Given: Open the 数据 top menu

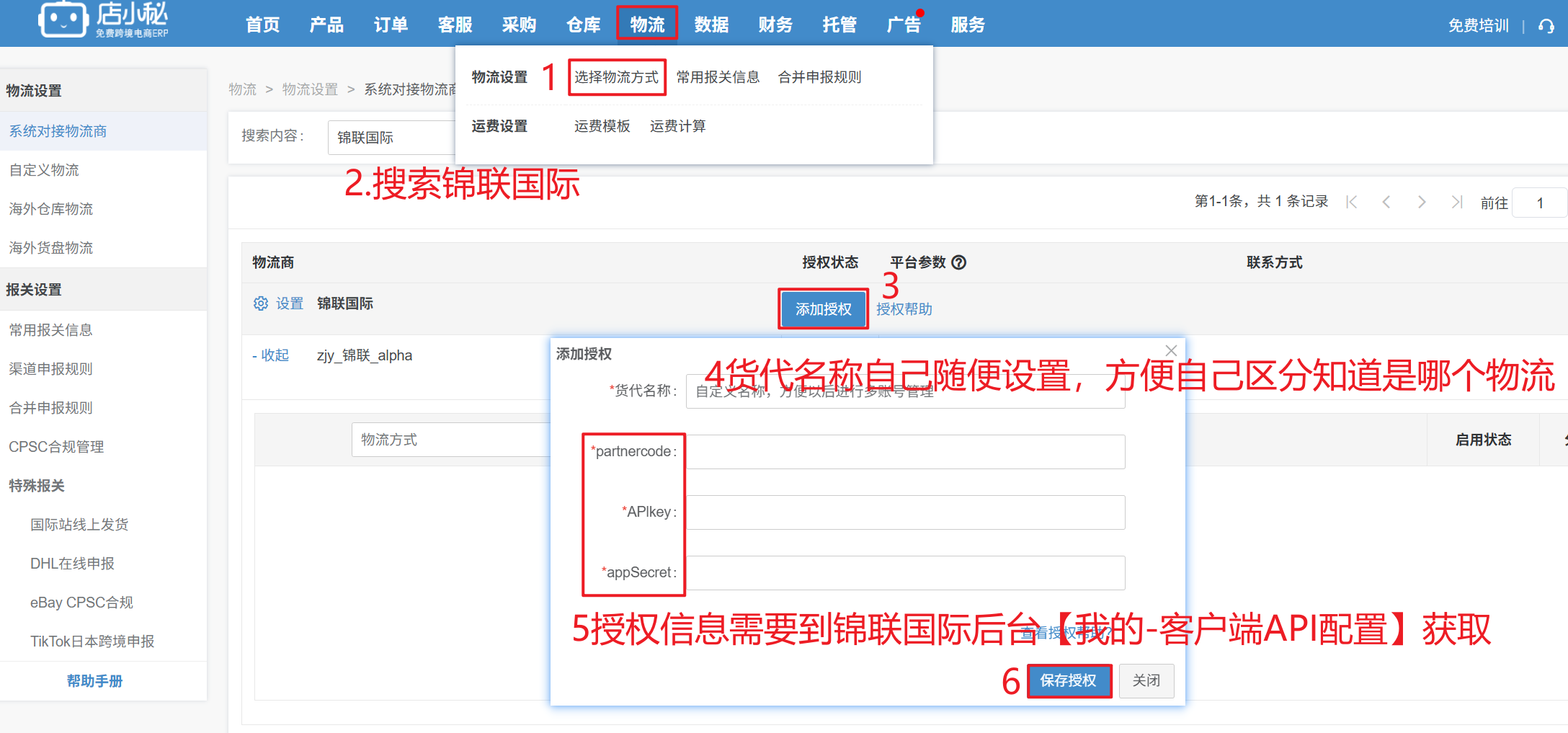Looking at the screenshot, I should coord(711,25).
